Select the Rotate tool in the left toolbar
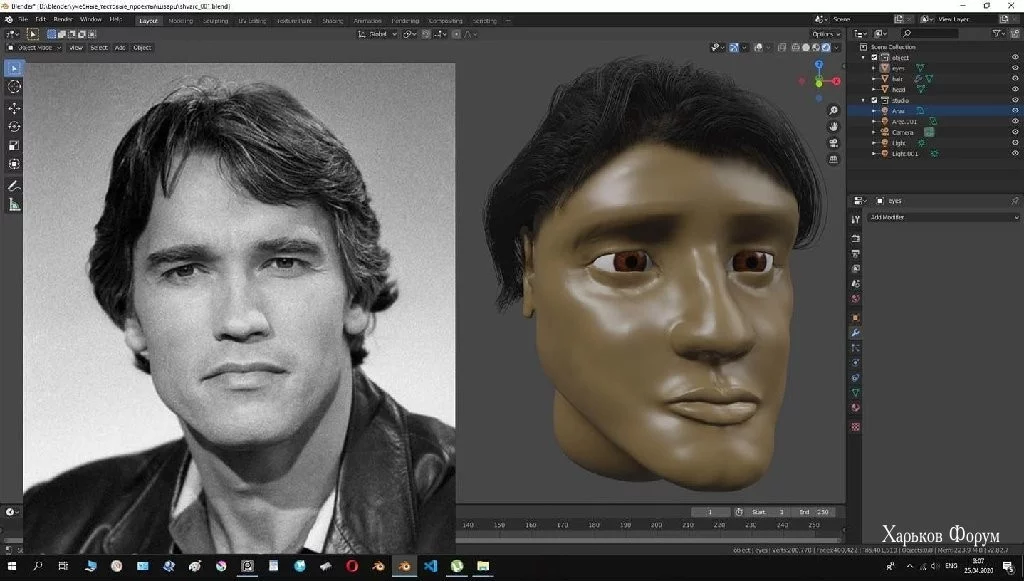Screen dimensions: 1024x581 pos(14,127)
